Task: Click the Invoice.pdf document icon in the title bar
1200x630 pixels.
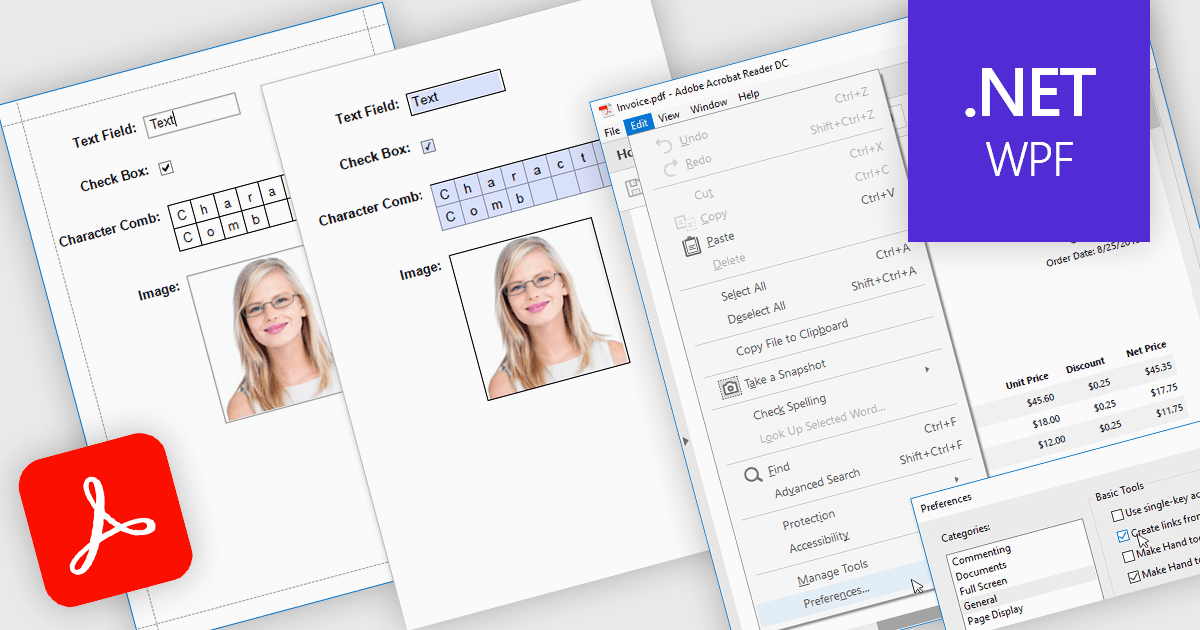Action: (605, 110)
